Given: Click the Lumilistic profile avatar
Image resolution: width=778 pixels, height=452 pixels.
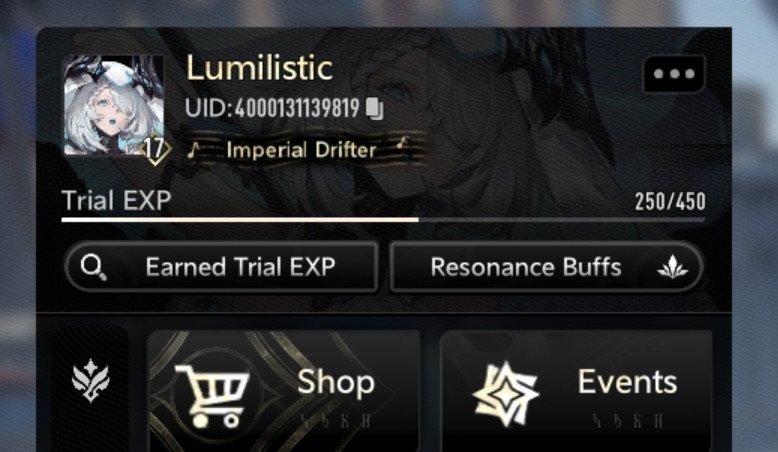Looking at the screenshot, I should point(114,105).
